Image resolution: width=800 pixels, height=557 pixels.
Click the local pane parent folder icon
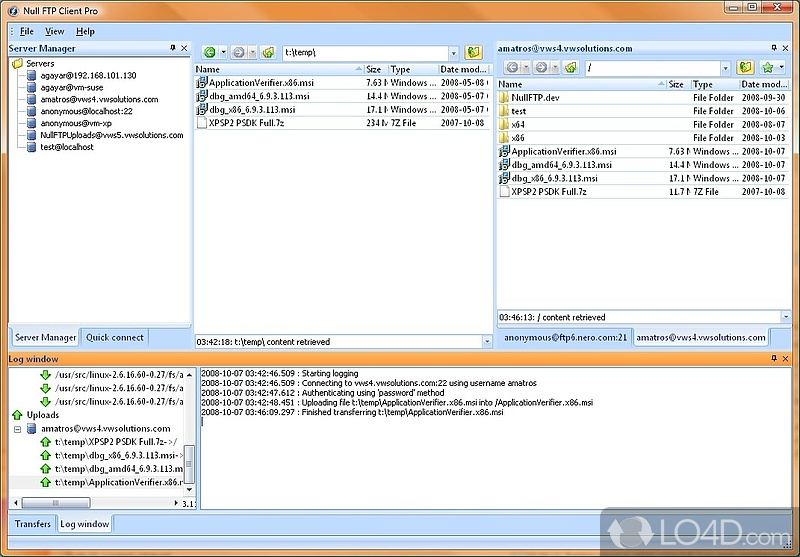268,52
